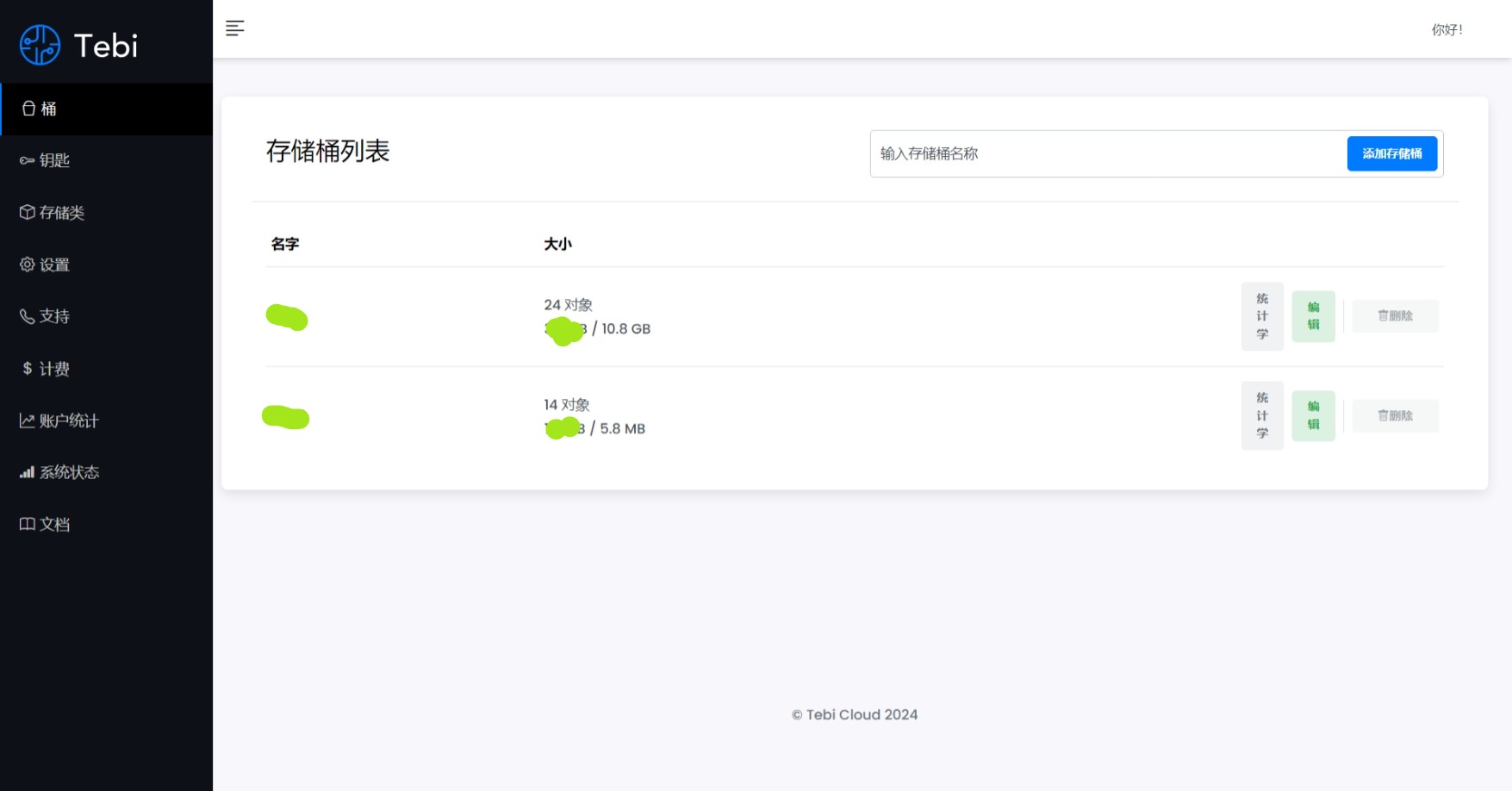Edit the second bucket with 编辑
This screenshot has height=791, width=1512.
click(1313, 415)
